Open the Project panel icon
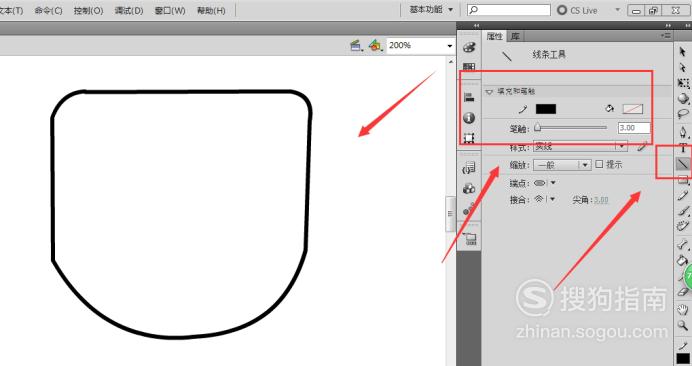This screenshot has width=692, height=366. pos(470,239)
